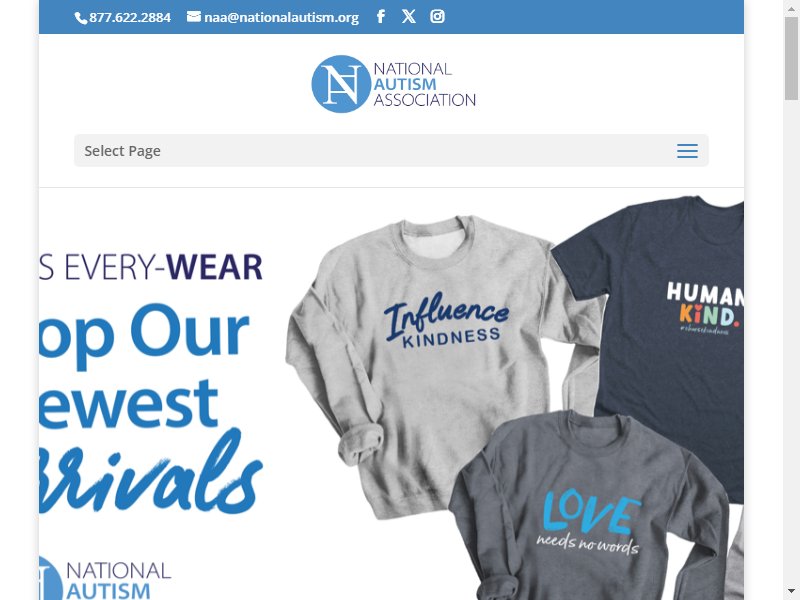Click the Shop Our Newest Arrivals banner text

click(x=151, y=408)
